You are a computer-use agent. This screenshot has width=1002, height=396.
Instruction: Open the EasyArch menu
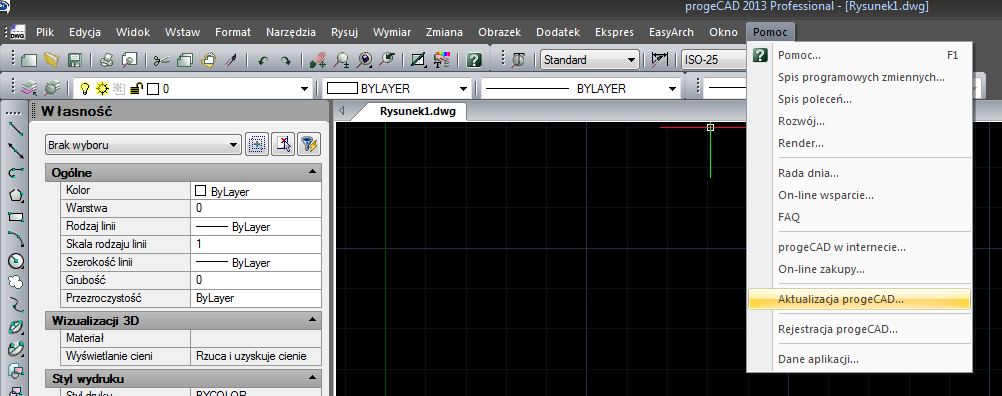672,32
